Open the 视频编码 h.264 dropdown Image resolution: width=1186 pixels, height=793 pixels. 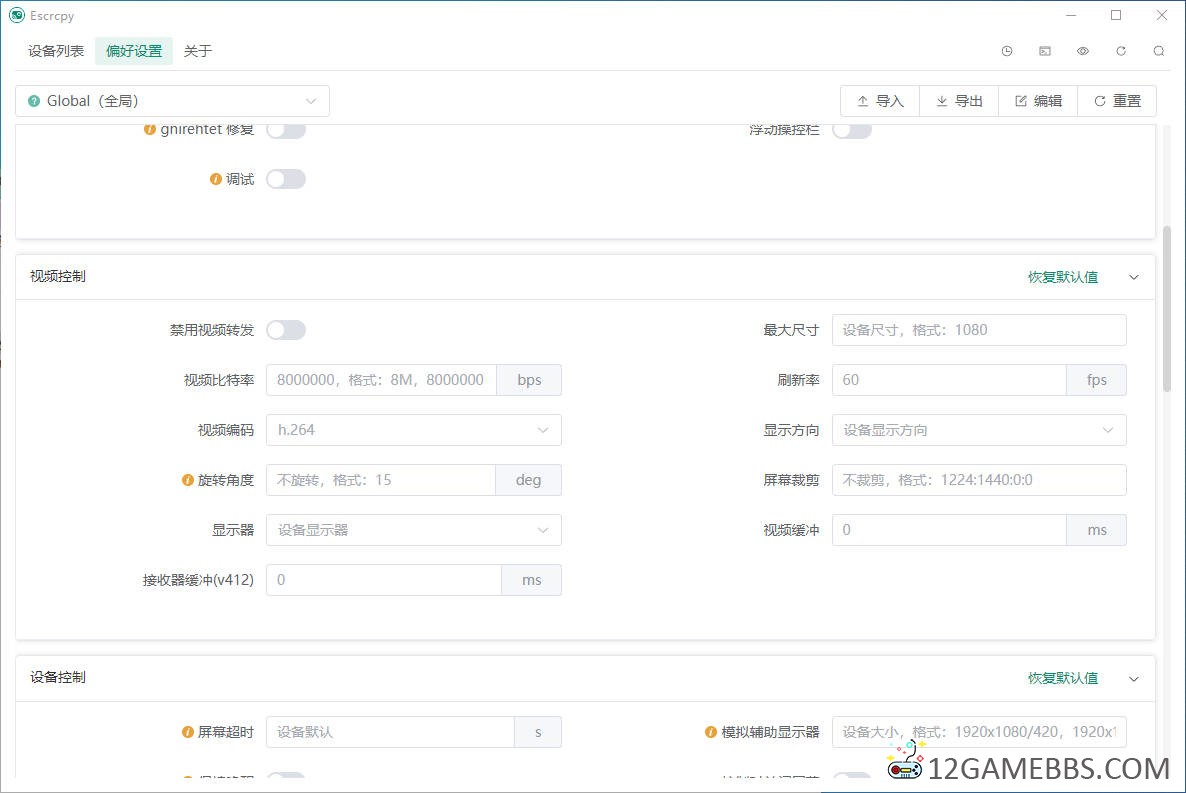(x=414, y=430)
